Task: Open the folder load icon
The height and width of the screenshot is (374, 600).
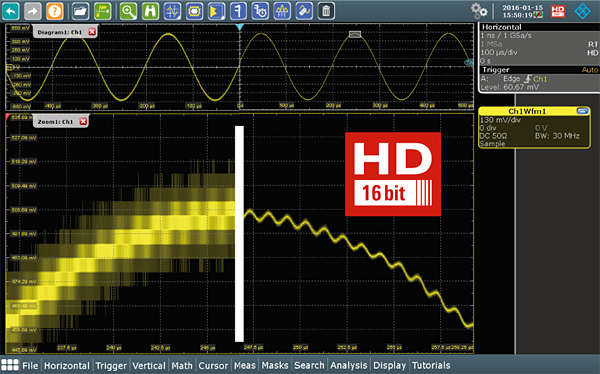Action: (80, 11)
